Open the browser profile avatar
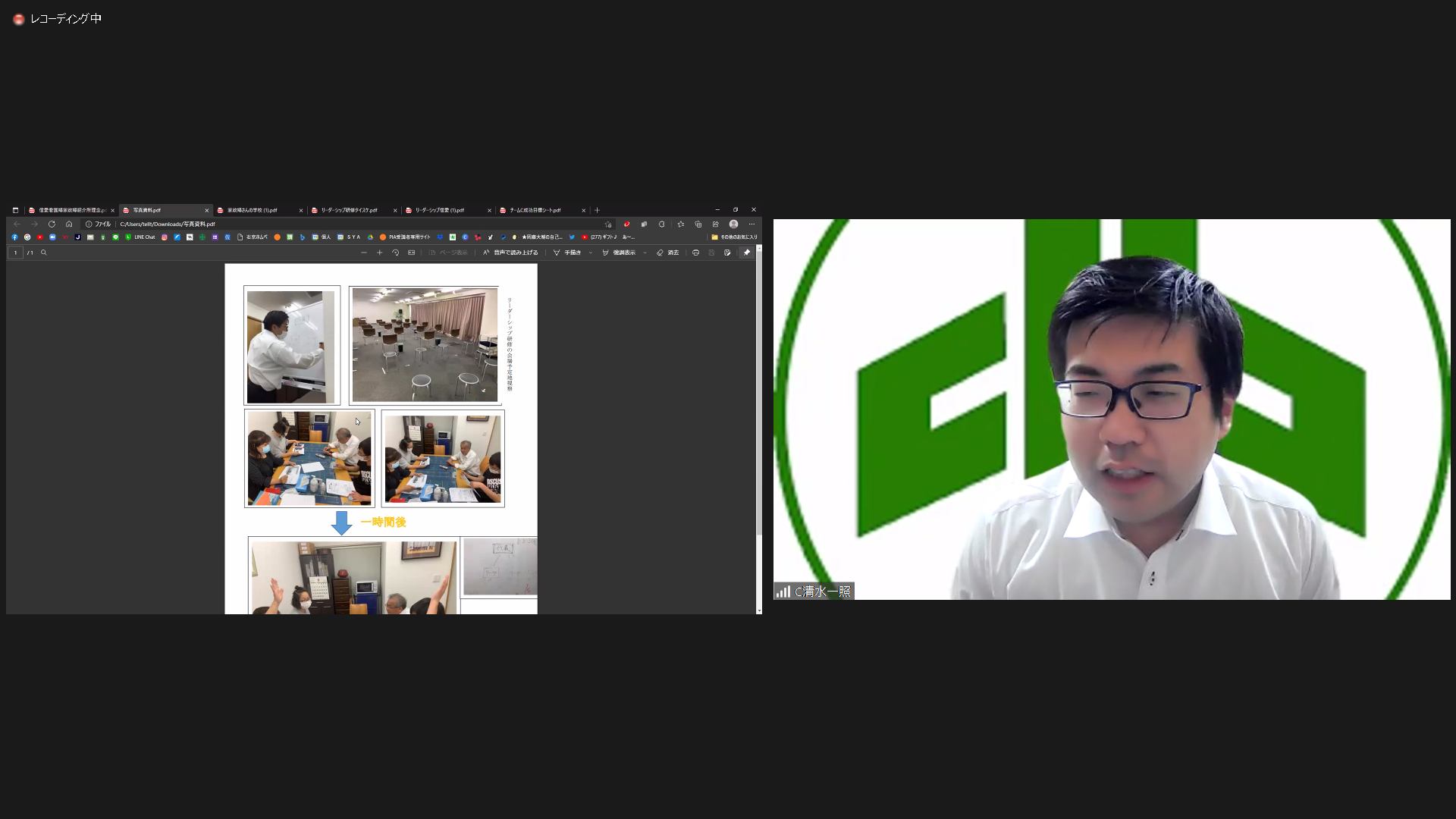The image size is (1456, 819). coord(733,224)
